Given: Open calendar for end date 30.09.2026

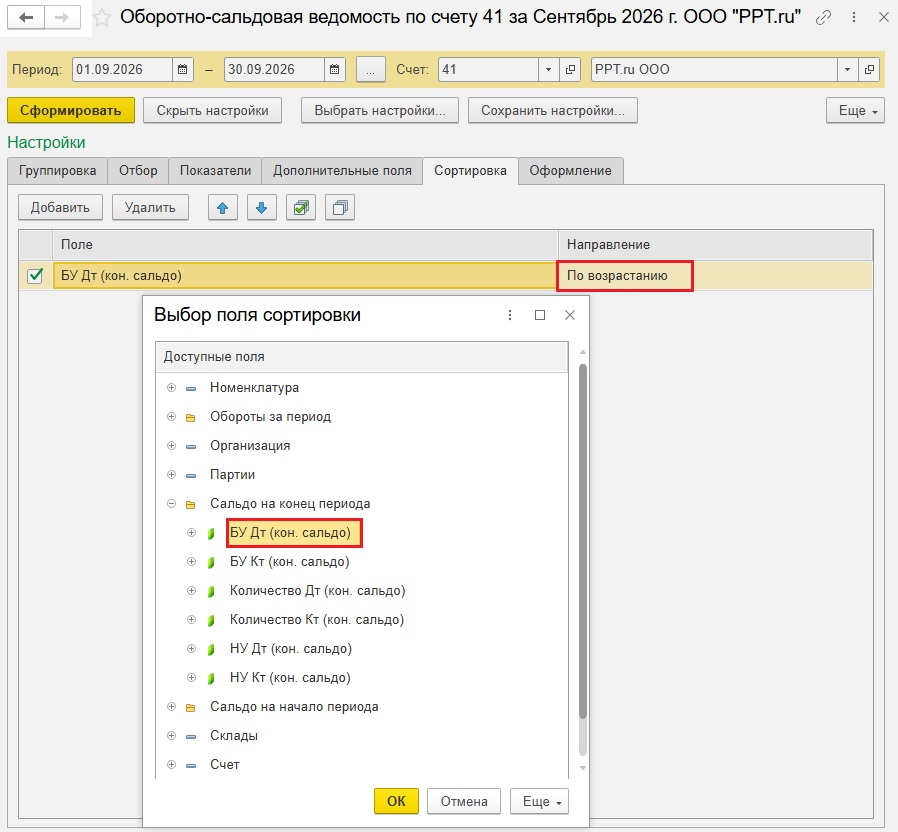Looking at the screenshot, I should pyautogui.click(x=334, y=69).
